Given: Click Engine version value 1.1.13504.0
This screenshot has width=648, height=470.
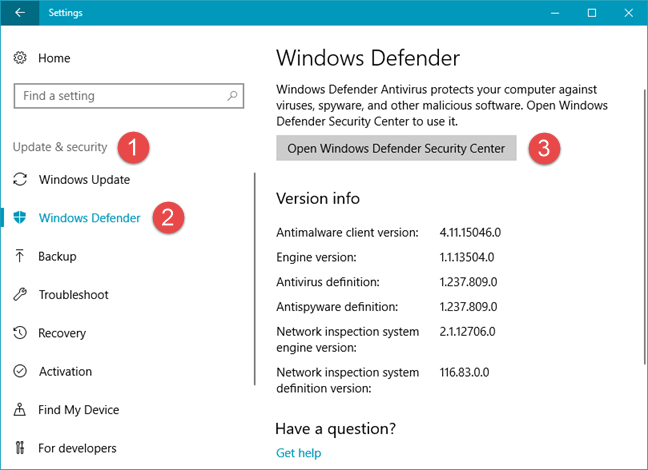Looking at the screenshot, I should coord(467,257).
